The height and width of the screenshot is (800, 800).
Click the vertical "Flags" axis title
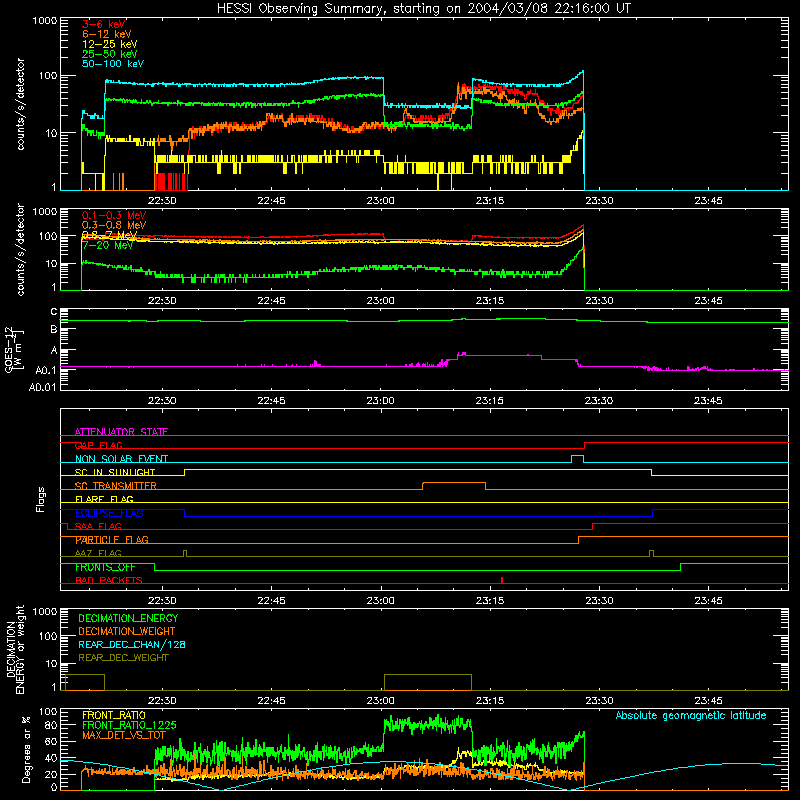pos(41,499)
